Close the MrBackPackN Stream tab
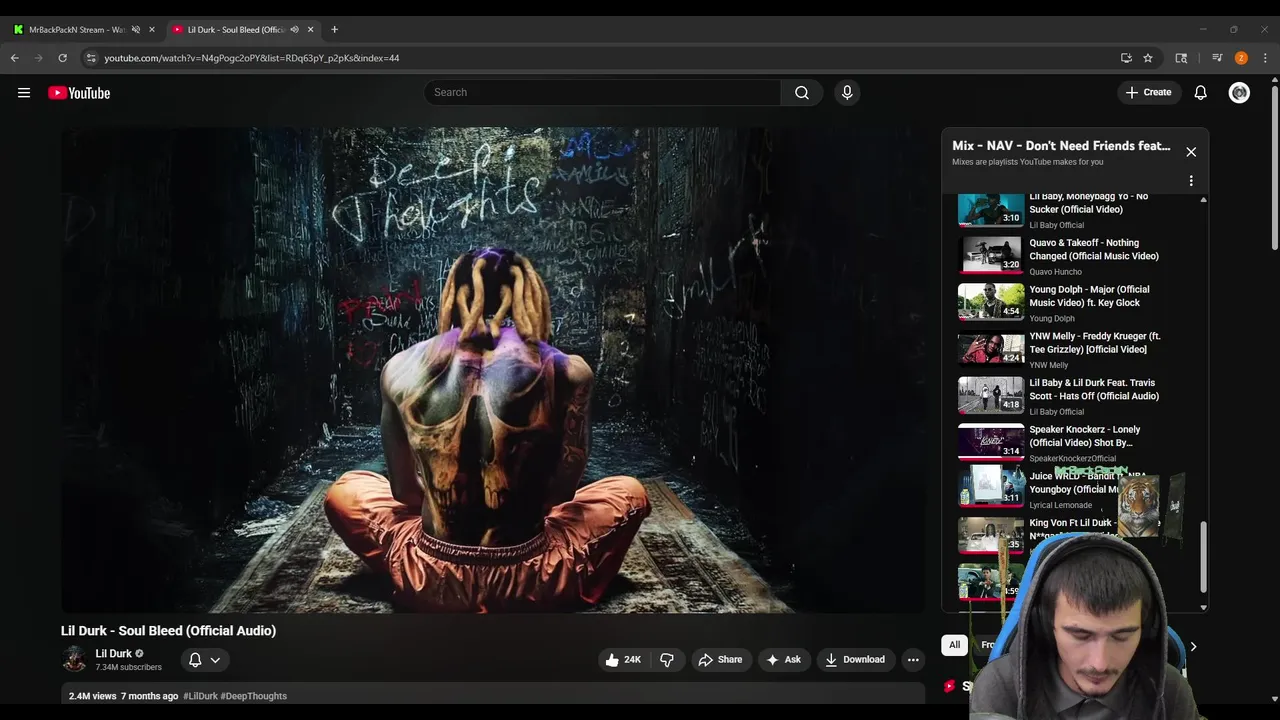The height and width of the screenshot is (720, 1280). tap(152, 29)
